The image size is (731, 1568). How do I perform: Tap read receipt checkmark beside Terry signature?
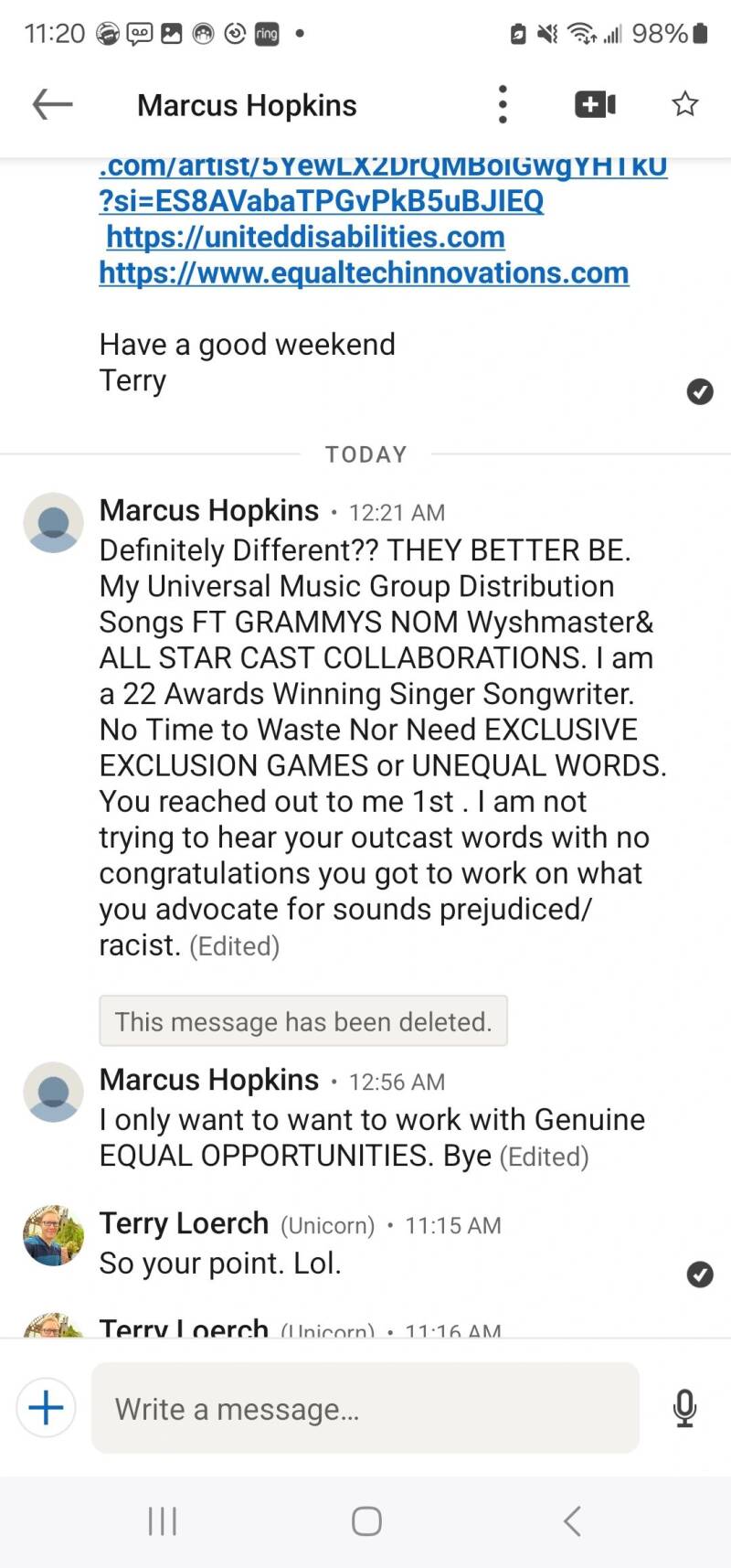[700, 391]
